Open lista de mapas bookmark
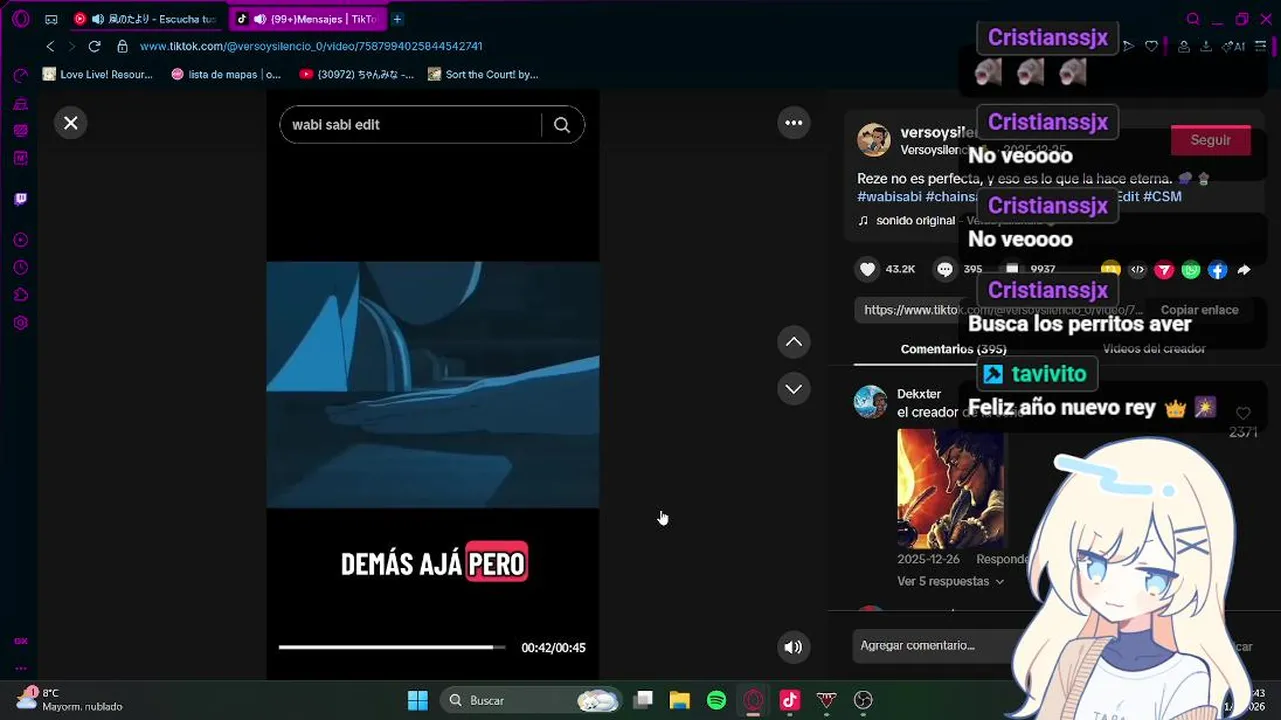 click(x=226, y=74)
